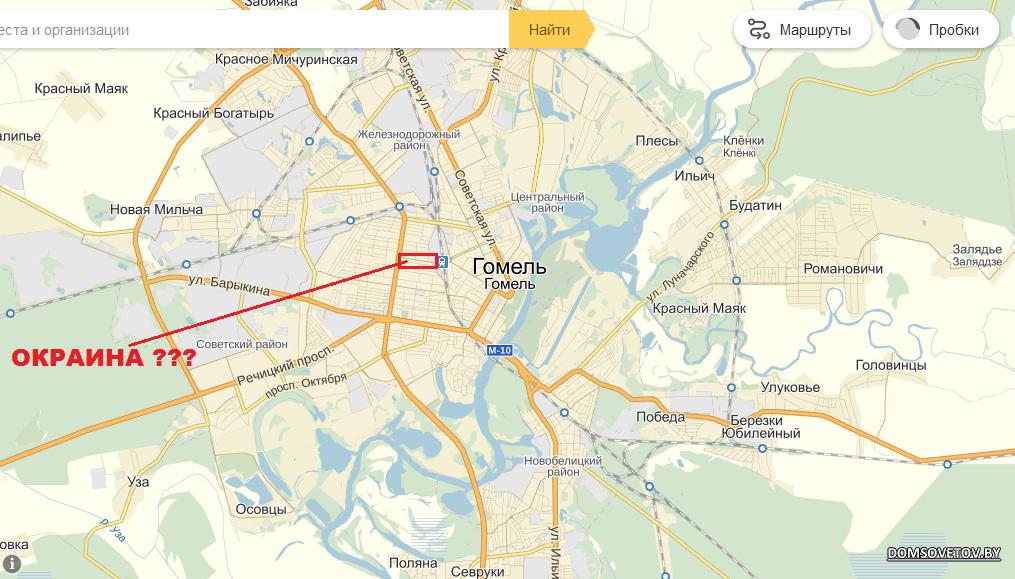Click the DOMSOVETOV.BY watermark link

coord(944,553)
